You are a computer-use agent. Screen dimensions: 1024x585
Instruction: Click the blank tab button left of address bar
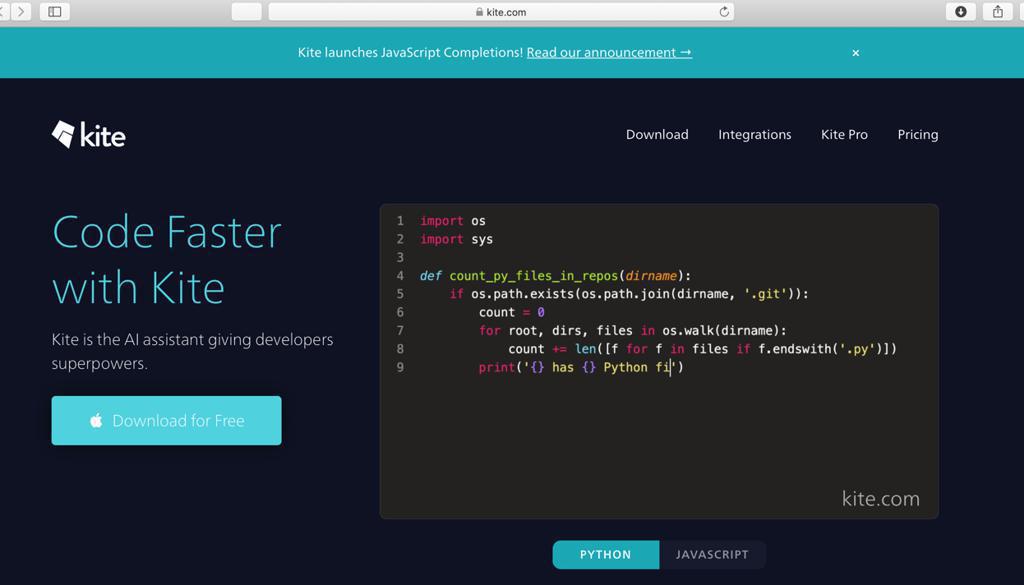pyautogui.click(x=247, y=12)
